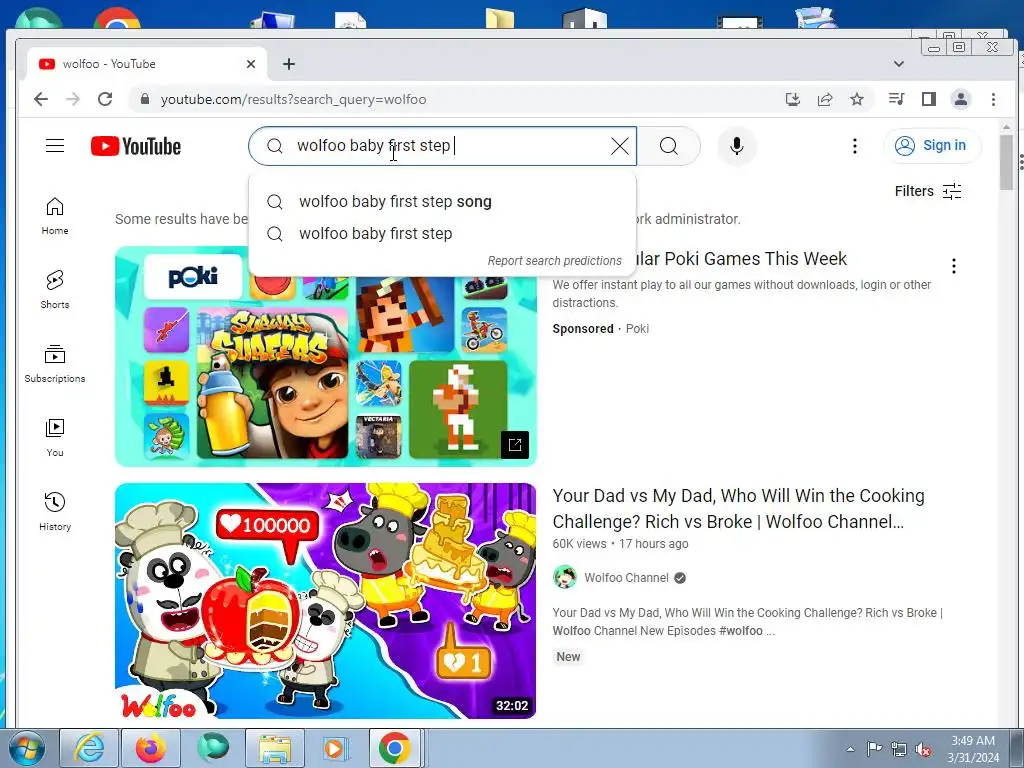Open the YouTube guide hamburger menu
The width and height of the screenshot is (1024, 768).
tap(55, 146)
